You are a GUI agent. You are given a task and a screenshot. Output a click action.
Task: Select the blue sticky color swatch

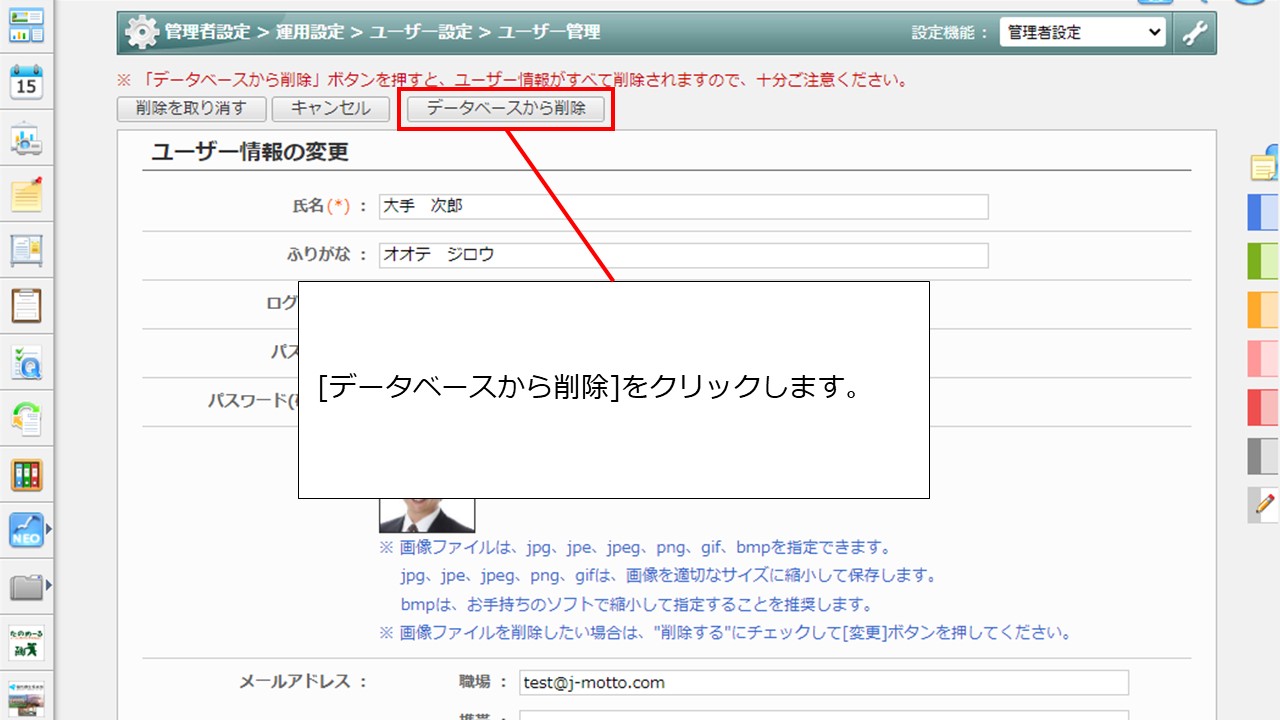pyautogui.click(x=1264, y=212)
